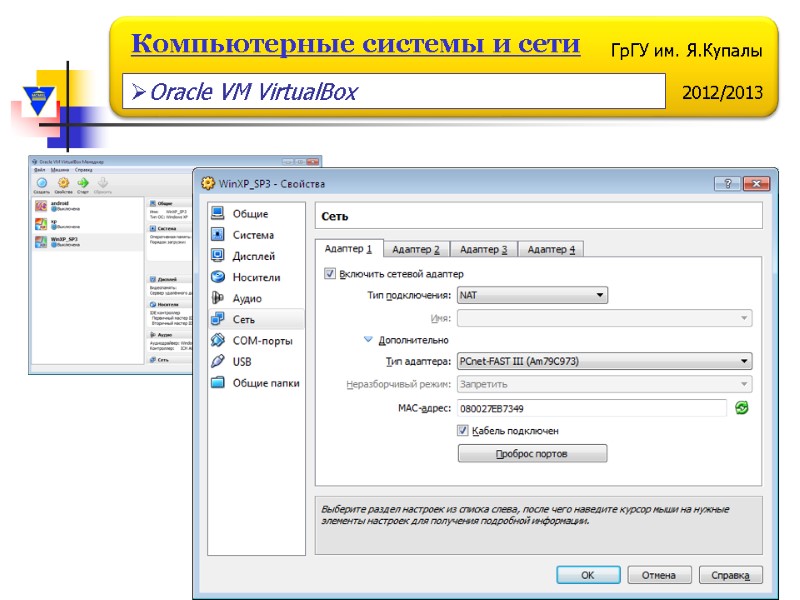Click the 2012/2013 year text

click(722, 93)
